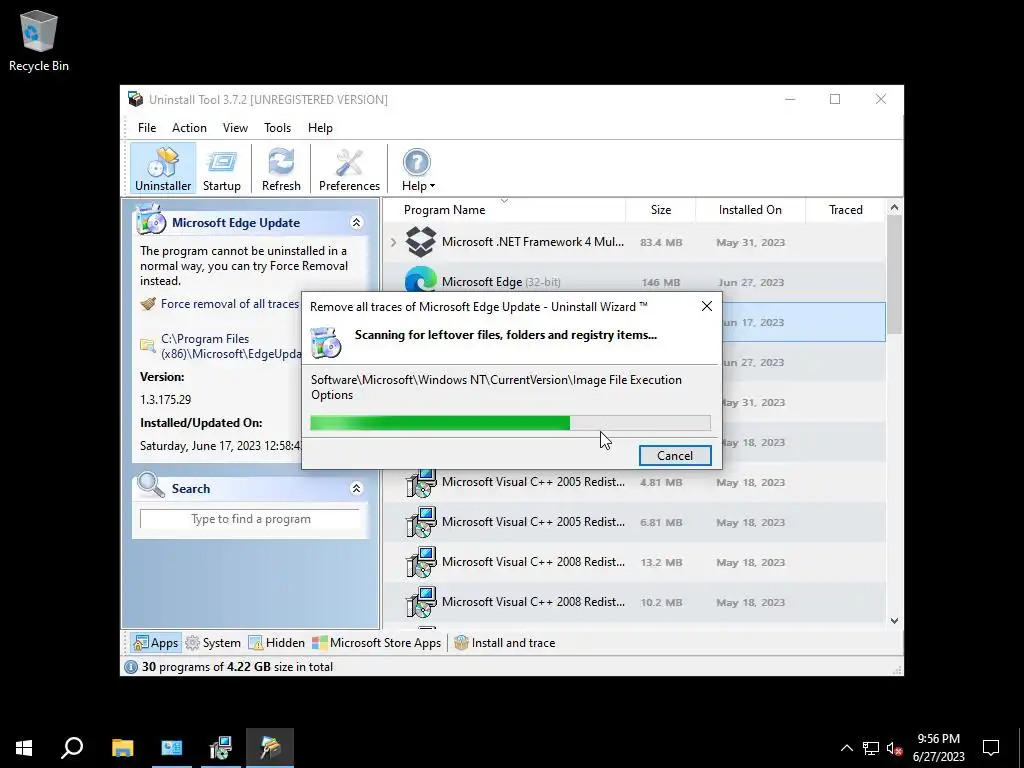Refresh the program list
This screenshot has height=768, width=1024.
281,169
